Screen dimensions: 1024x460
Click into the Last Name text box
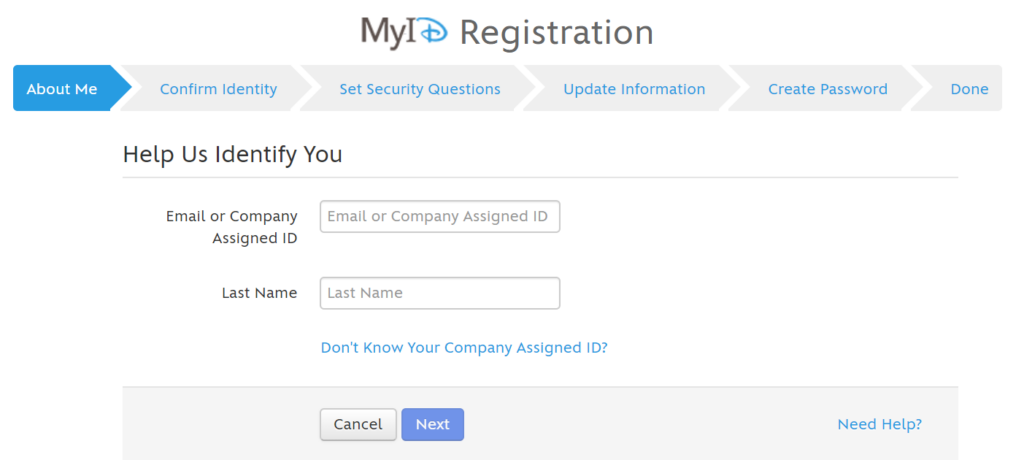pyautogui.click(x=439, y=293)
